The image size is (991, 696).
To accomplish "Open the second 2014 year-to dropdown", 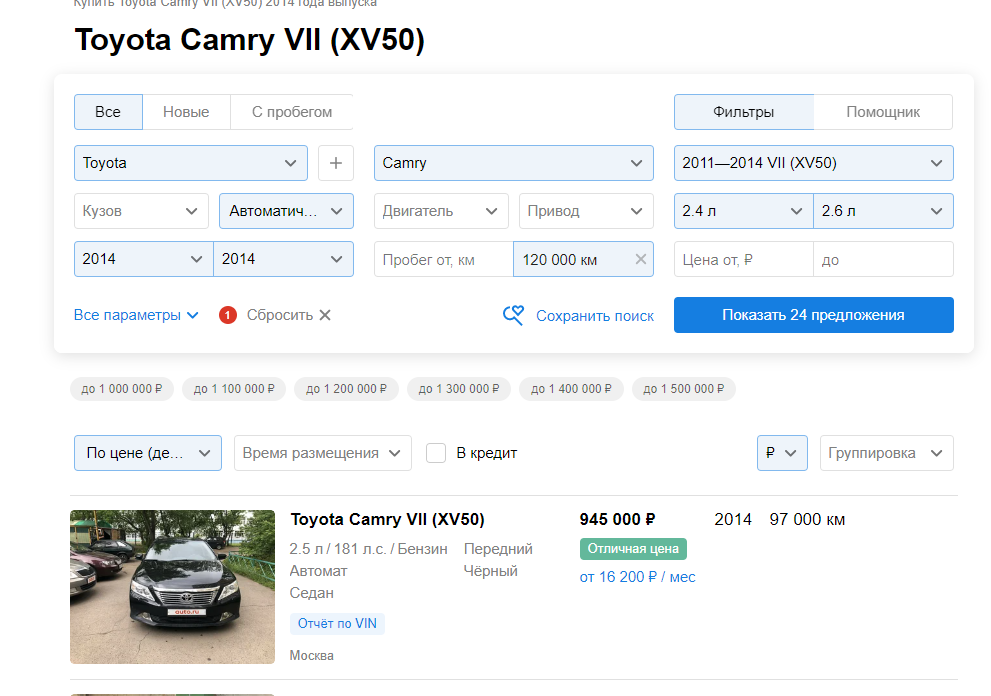I will (x=284, y=259).
